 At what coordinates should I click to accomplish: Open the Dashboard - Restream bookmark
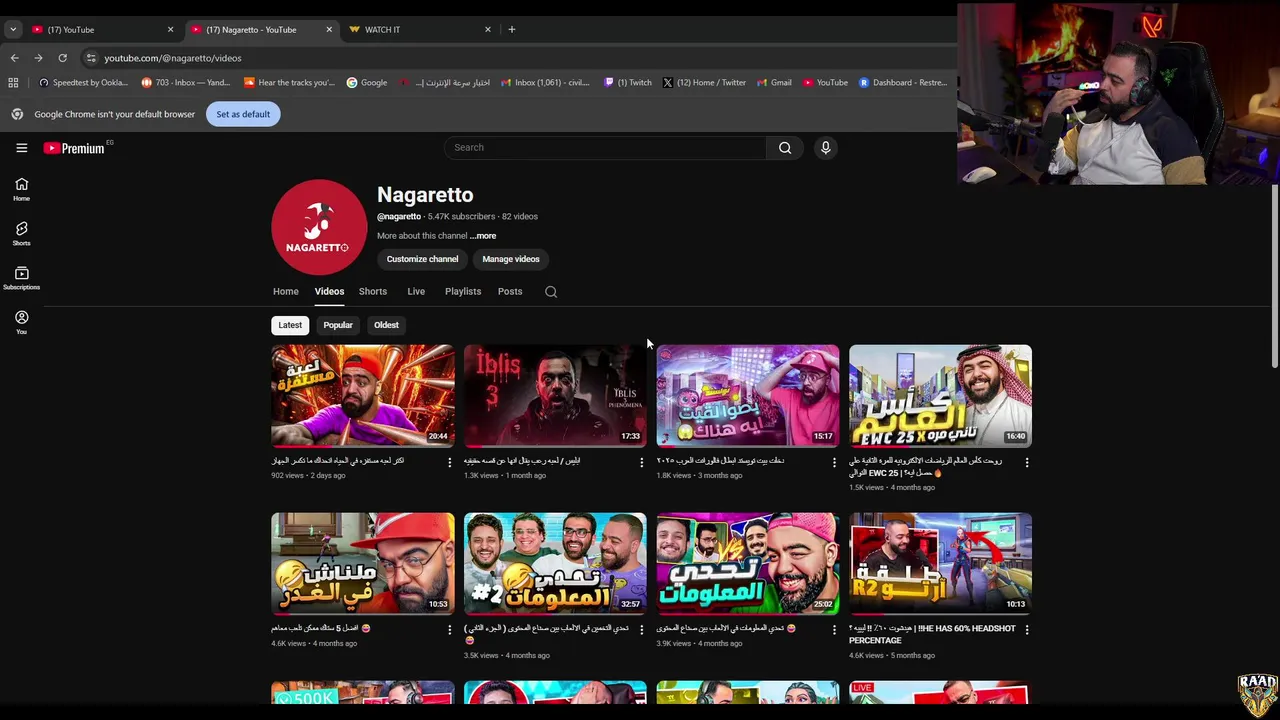903,83
